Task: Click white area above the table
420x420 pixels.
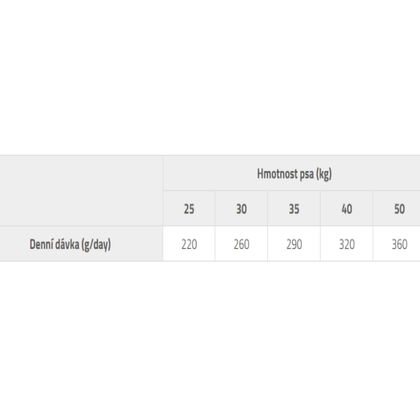Action: [x=210, y=77]
